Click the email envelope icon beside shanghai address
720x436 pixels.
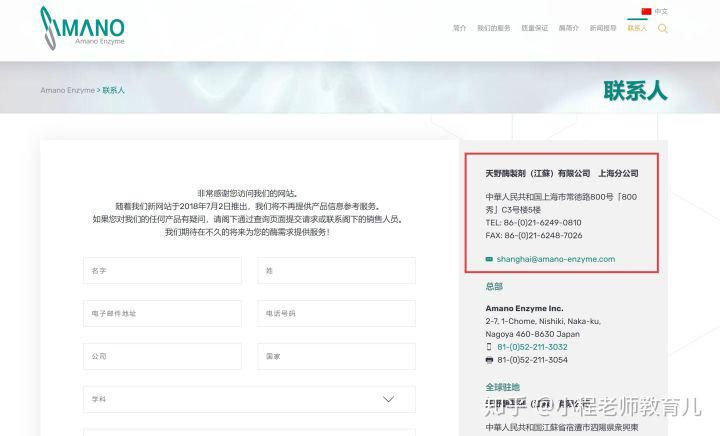point(489,259)
